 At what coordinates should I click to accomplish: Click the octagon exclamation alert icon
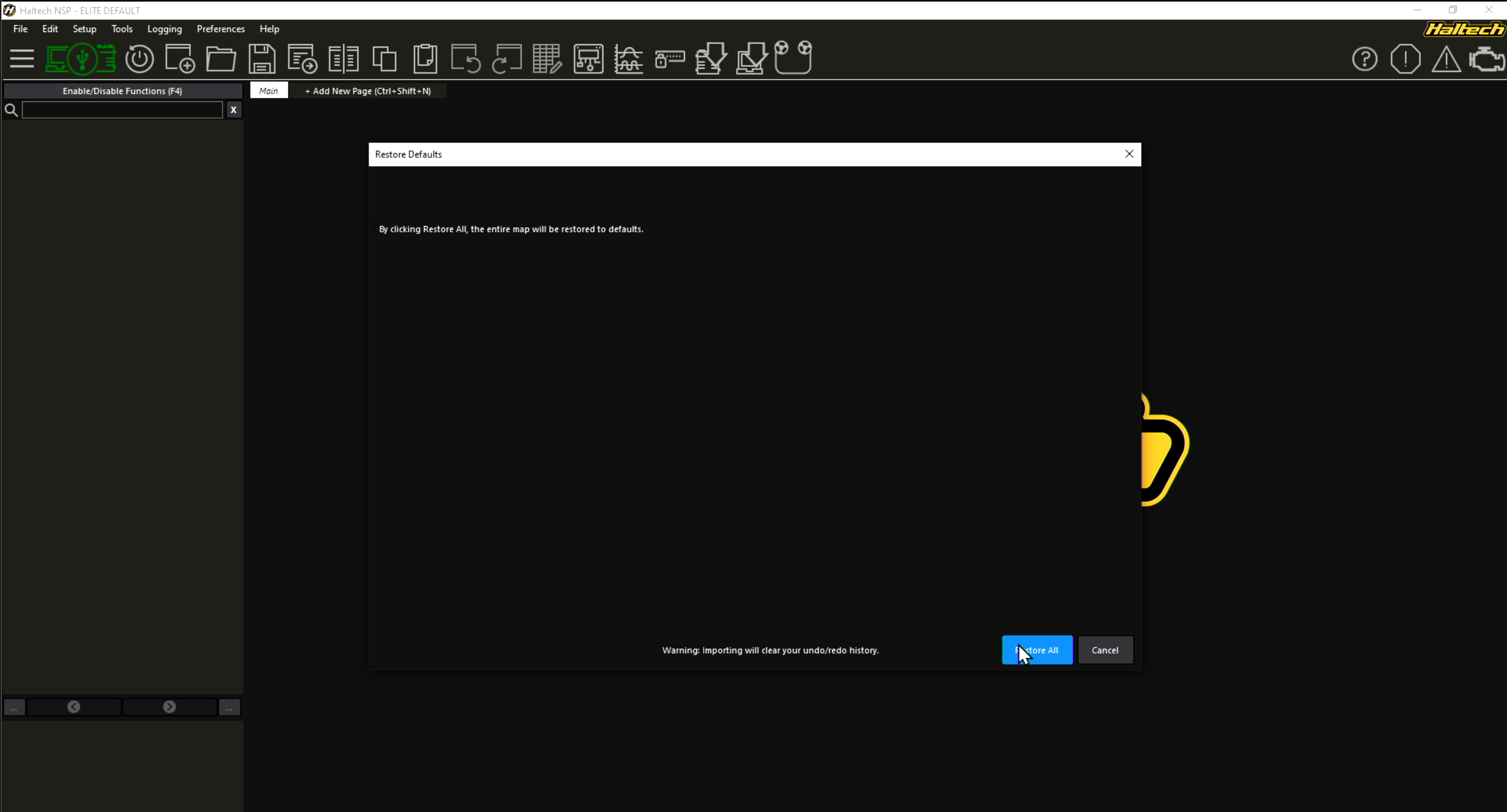pyautogui.click(x=1405, y=59)
